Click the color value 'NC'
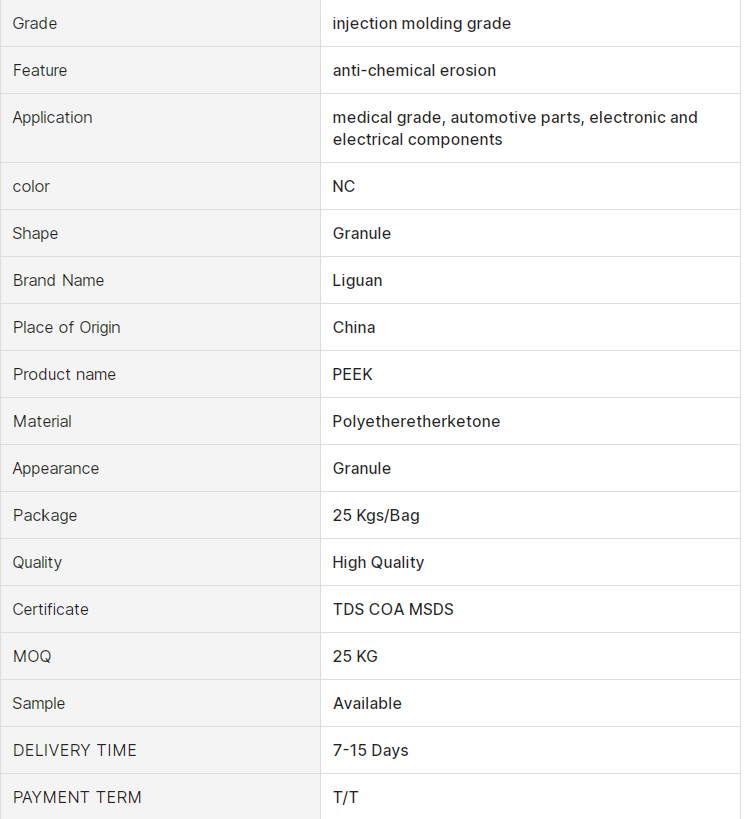The height and width of the screenshot is (819, 745). pyautogui.click(x=343, y=186)
